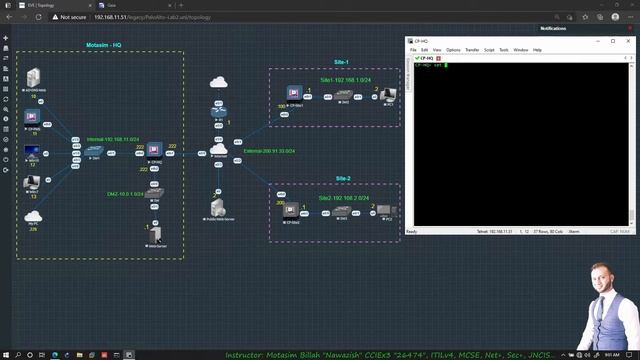The image size is (640, 360).
Task: Click the Not secure warning indicator
Action: pyautogui.click(x=69, y=17)
